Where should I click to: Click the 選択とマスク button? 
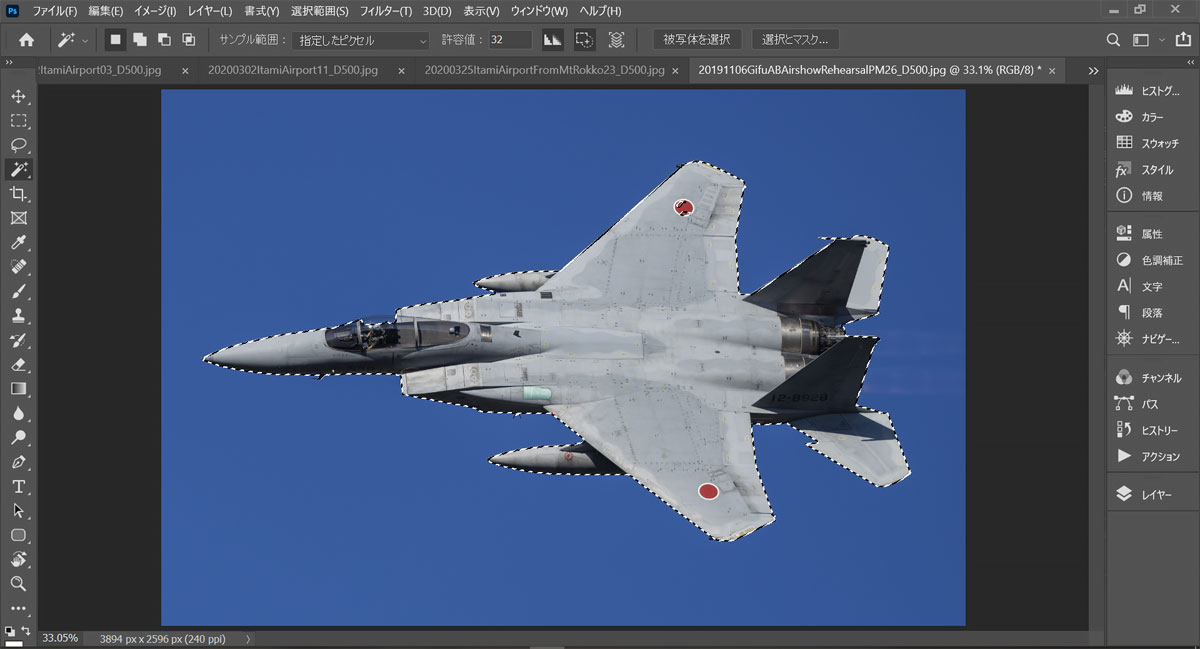[x=795, y=40]
